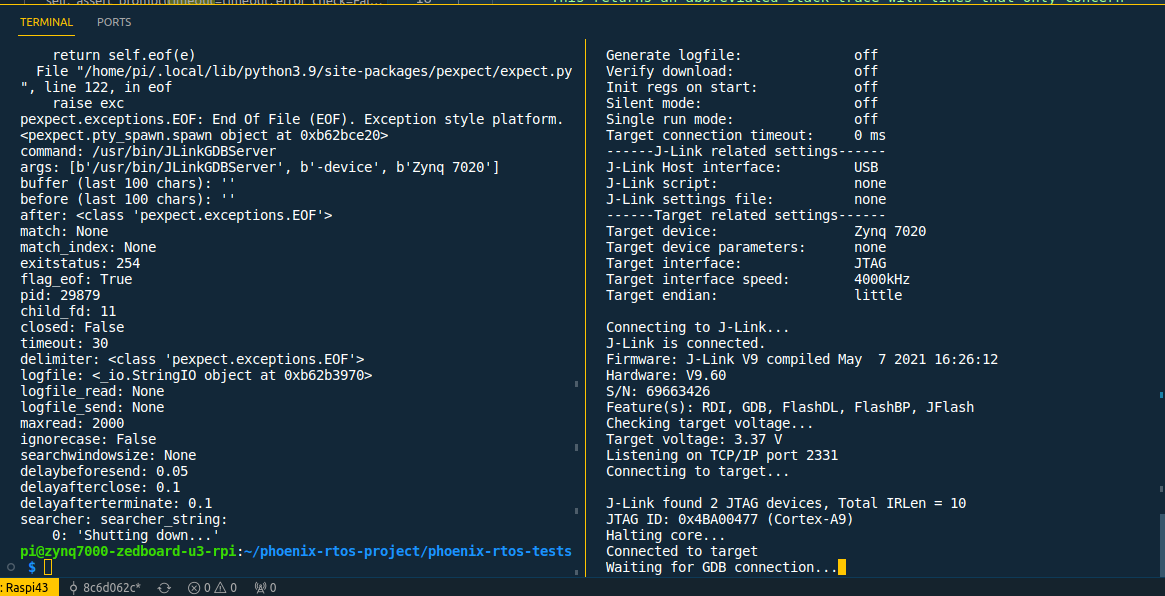Click the 'timeout: 30' line
This screenshot has width=1165, height=596.
pos(64,343)
